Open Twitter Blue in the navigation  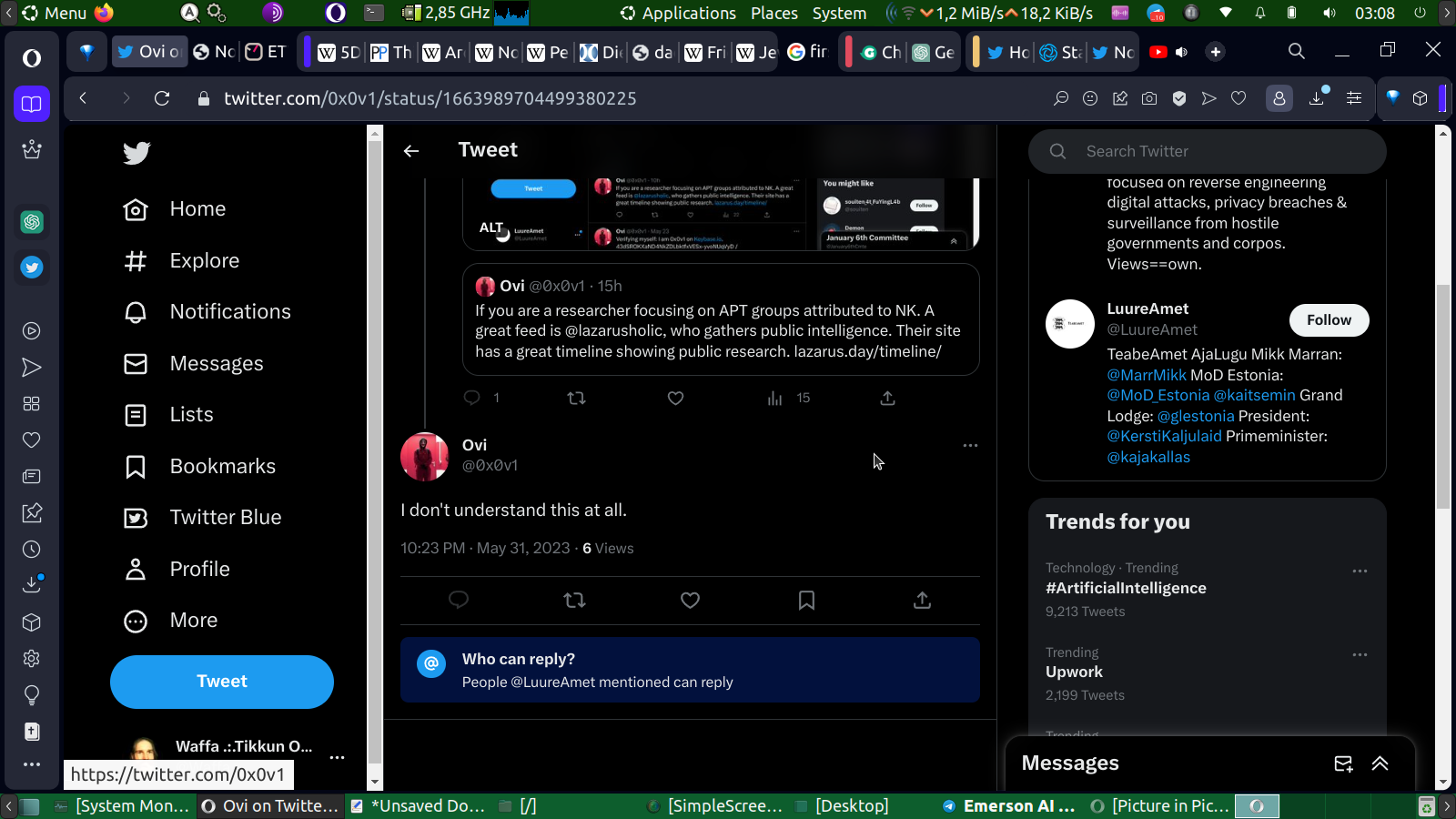[203, 518]
